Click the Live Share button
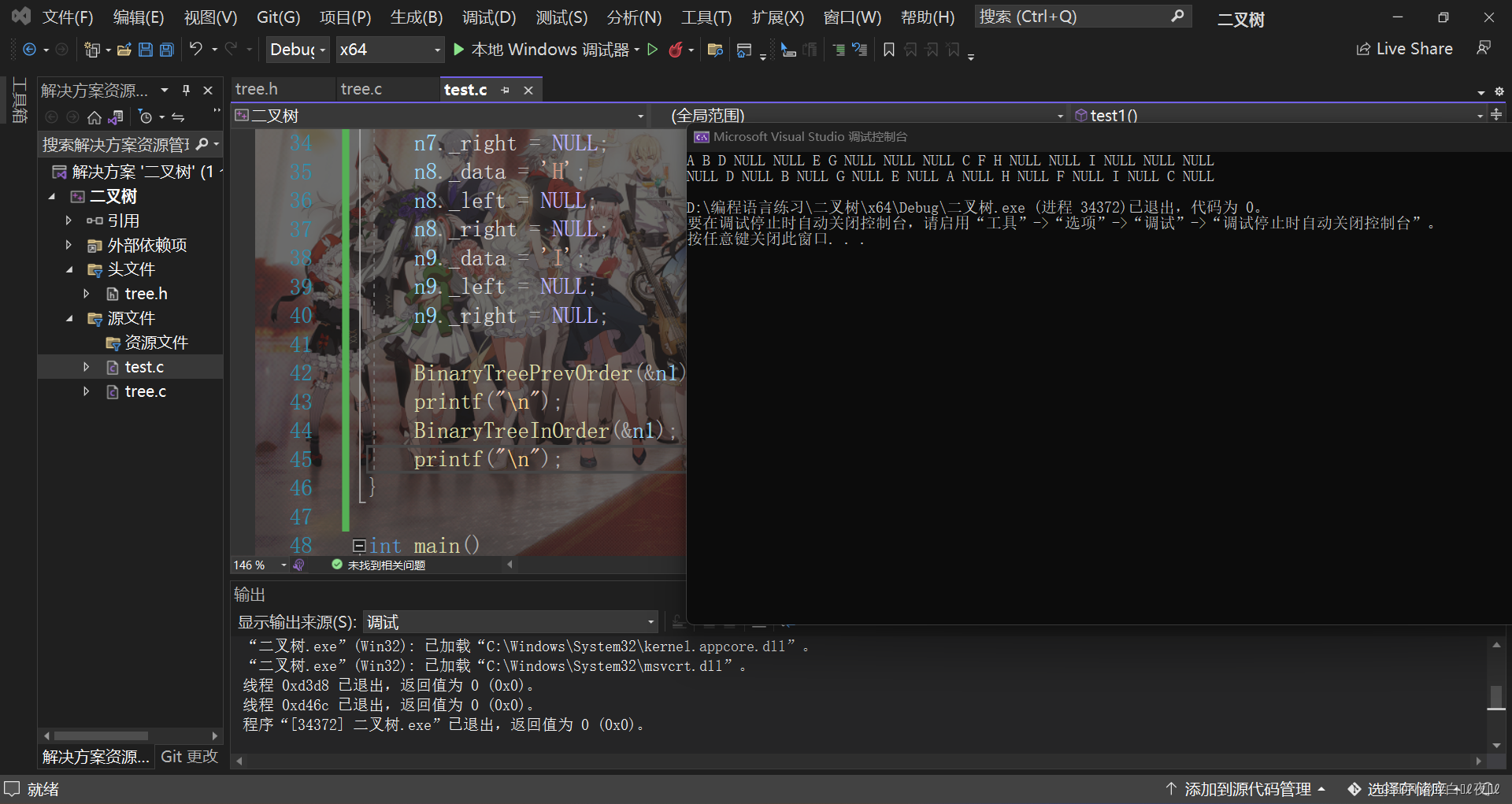 tap(1404, 49)
